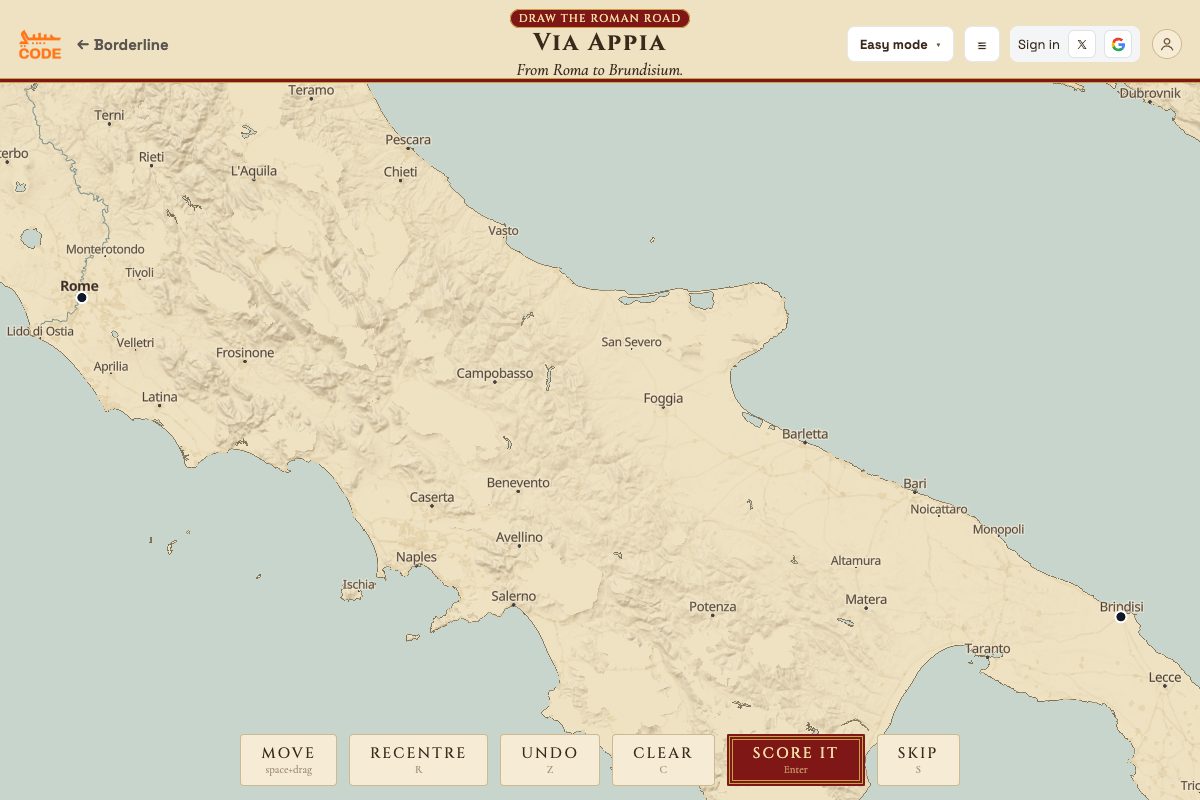
Task: Click the Lecce label on map
Action: [1165, 678]
